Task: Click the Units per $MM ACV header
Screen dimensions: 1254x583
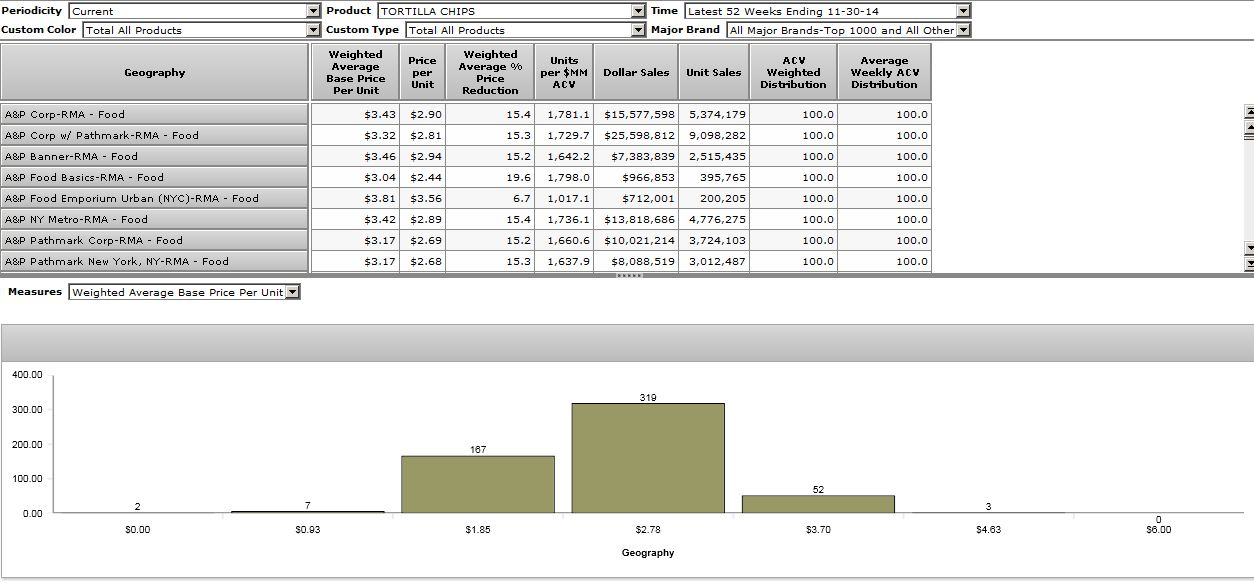Action: click(564, 72)
